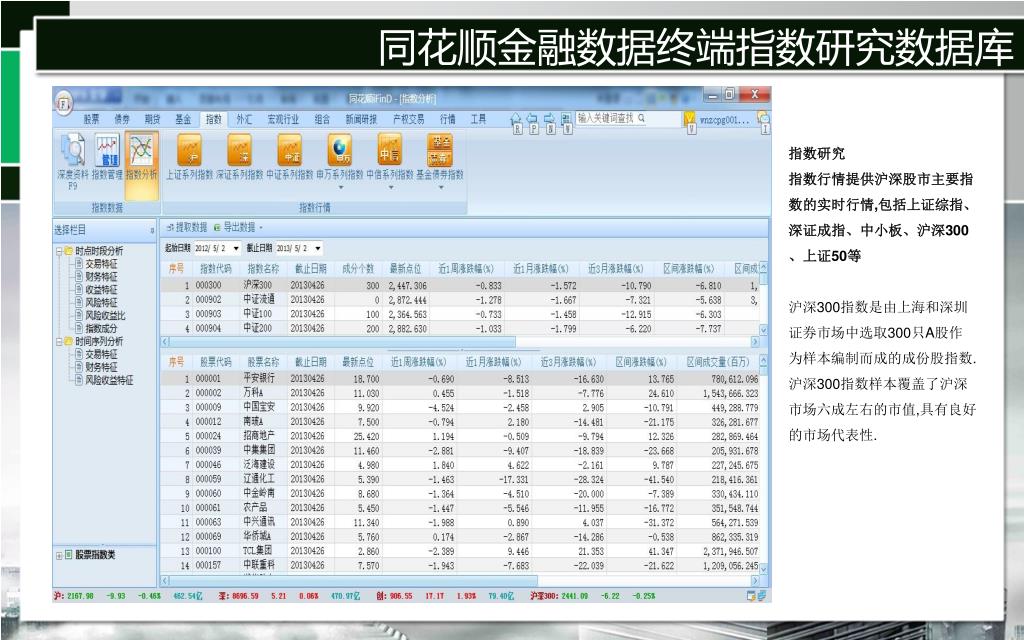Screen dimensions: 1024x640
Task: Select 风险收益比 tree item
Action: point(105,315)
